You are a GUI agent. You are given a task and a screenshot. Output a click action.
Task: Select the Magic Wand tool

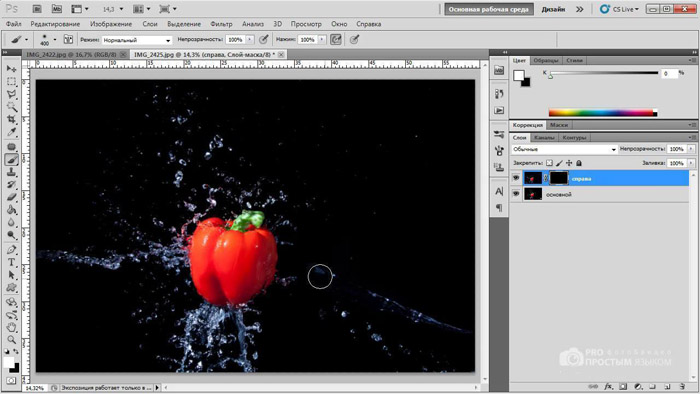12,107
